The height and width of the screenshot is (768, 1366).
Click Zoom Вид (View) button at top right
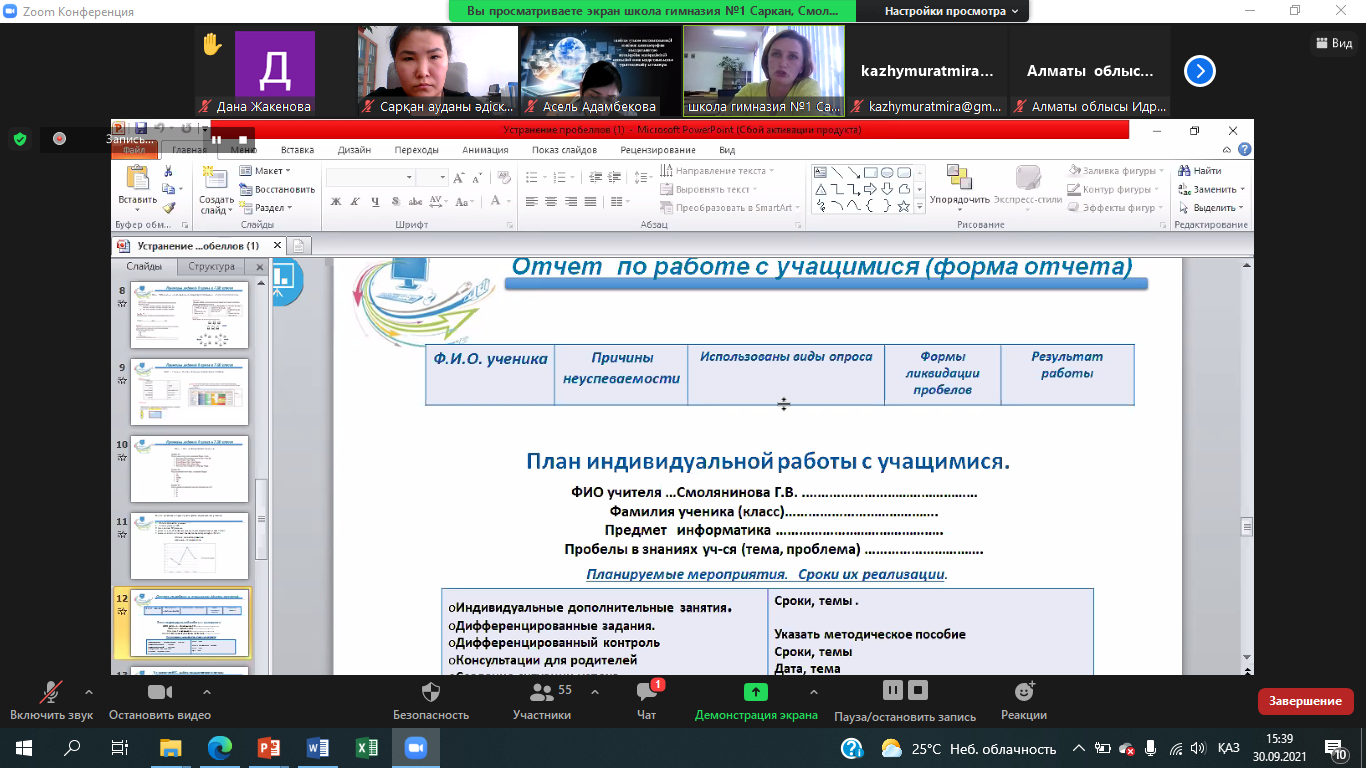coord(1332,43)
